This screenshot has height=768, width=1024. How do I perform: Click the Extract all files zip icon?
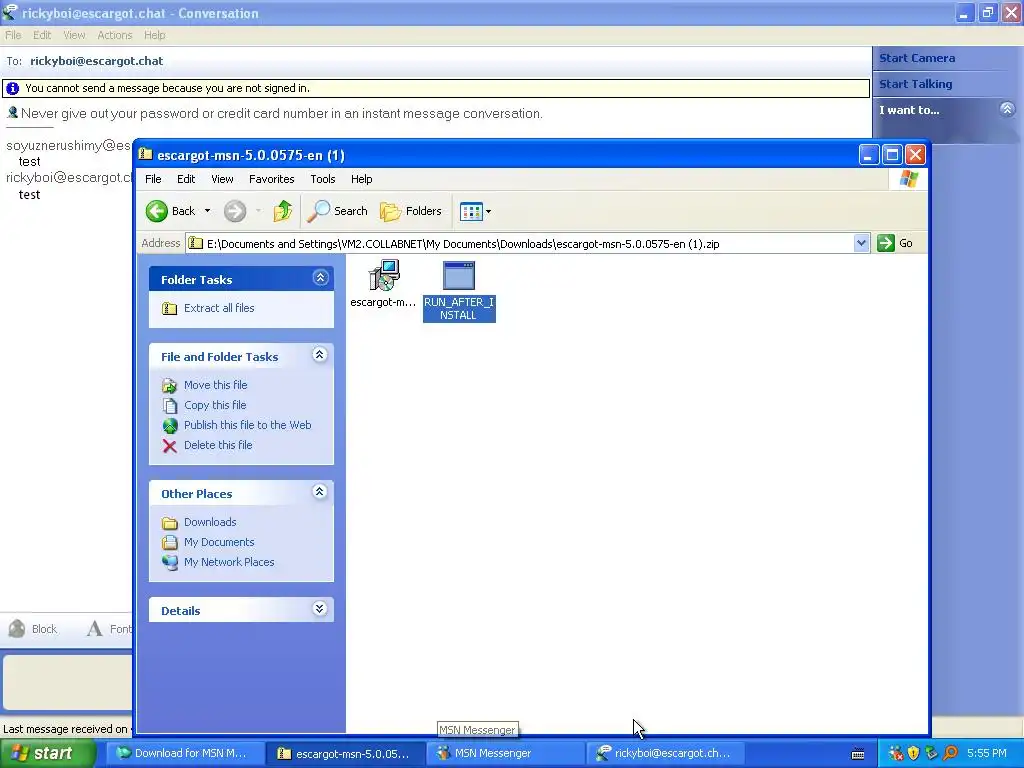point(170,308)
